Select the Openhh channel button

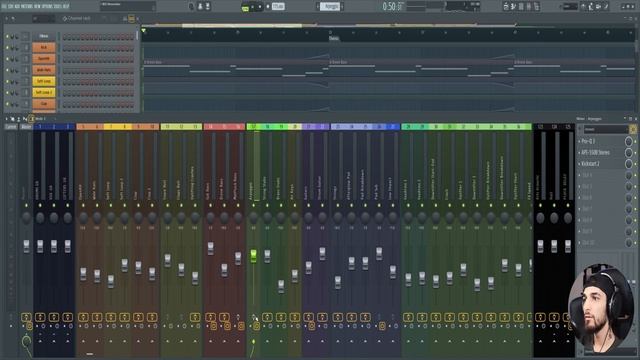coord(44,59)
